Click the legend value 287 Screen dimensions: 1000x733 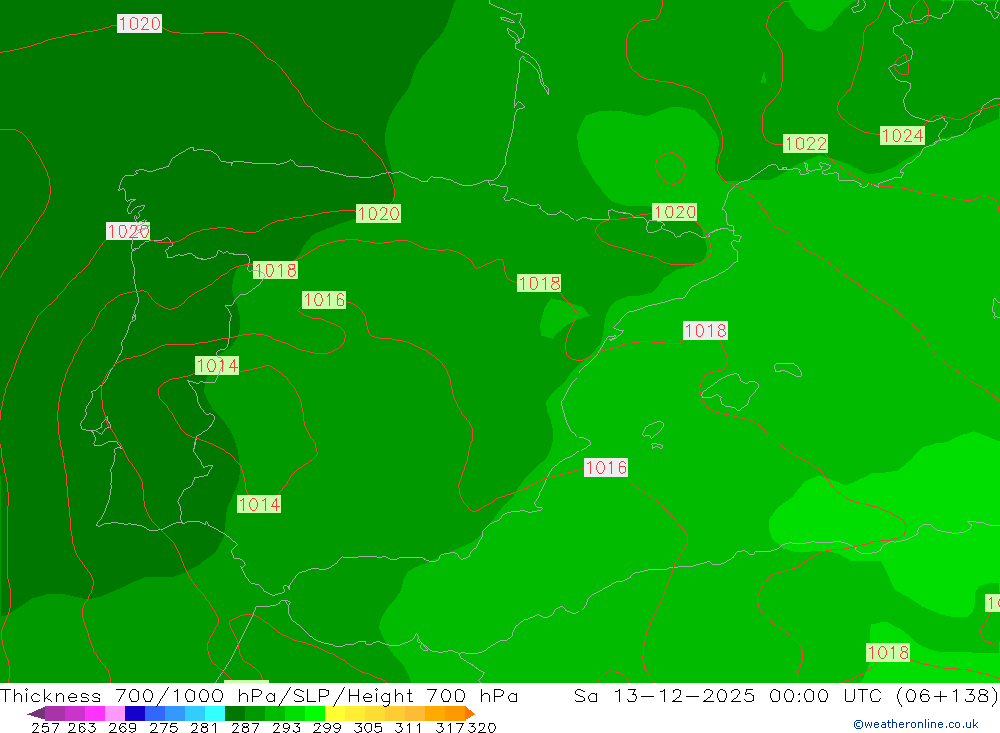pos(245,727)
